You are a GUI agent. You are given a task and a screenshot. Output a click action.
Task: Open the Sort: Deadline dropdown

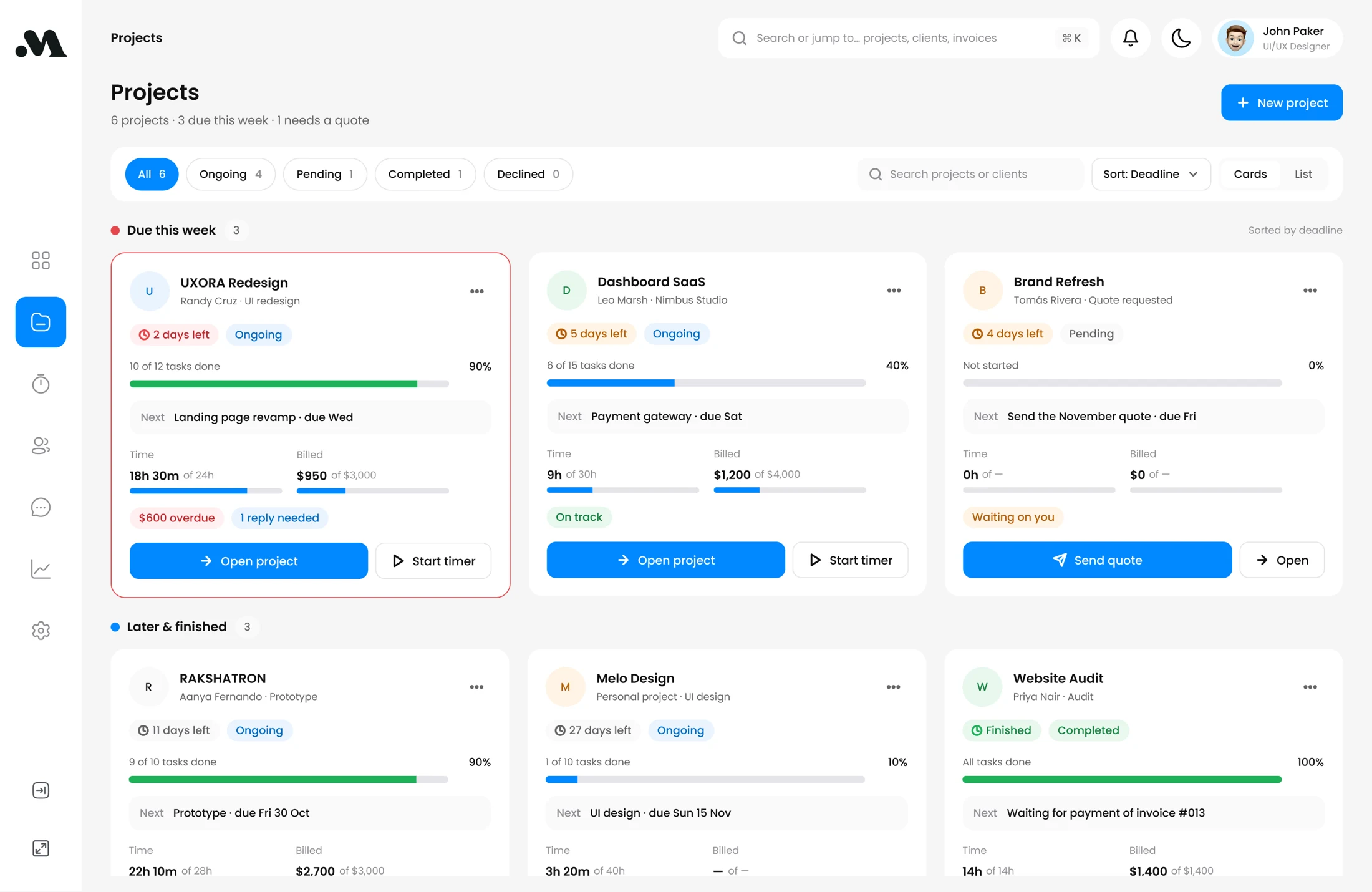click(x=1151, y=174)
